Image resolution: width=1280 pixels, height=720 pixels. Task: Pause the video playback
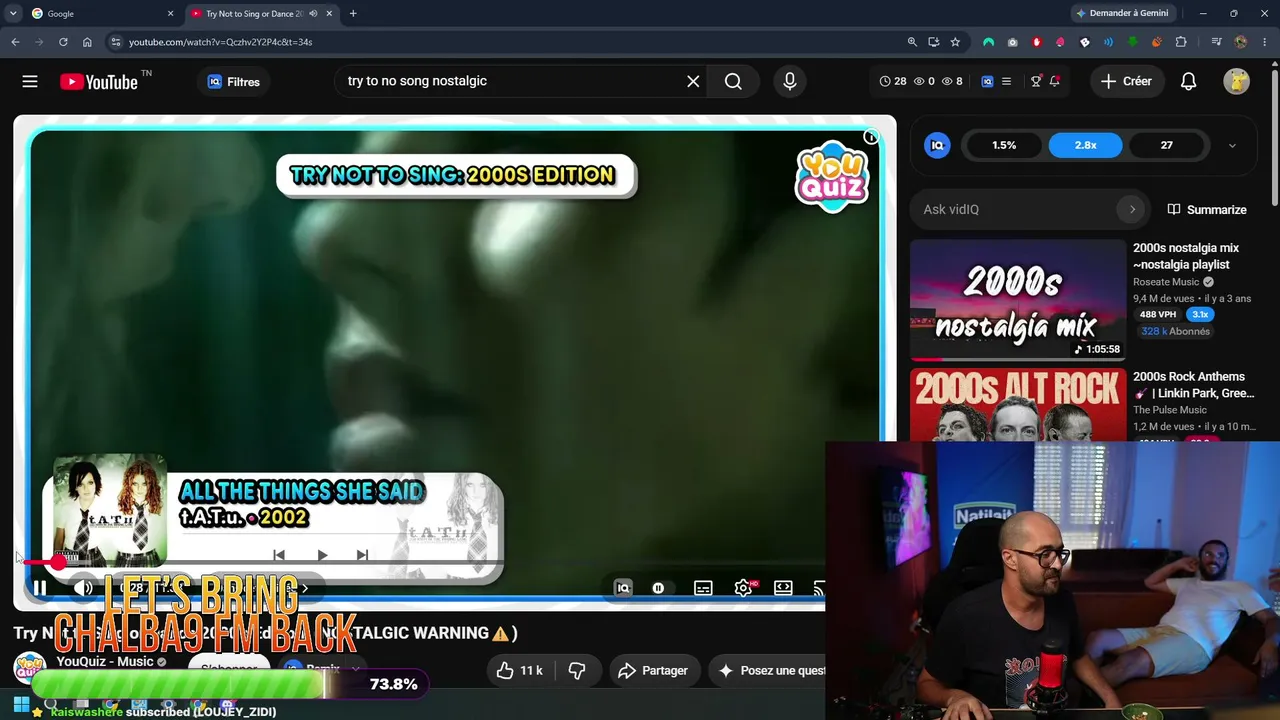40,588
